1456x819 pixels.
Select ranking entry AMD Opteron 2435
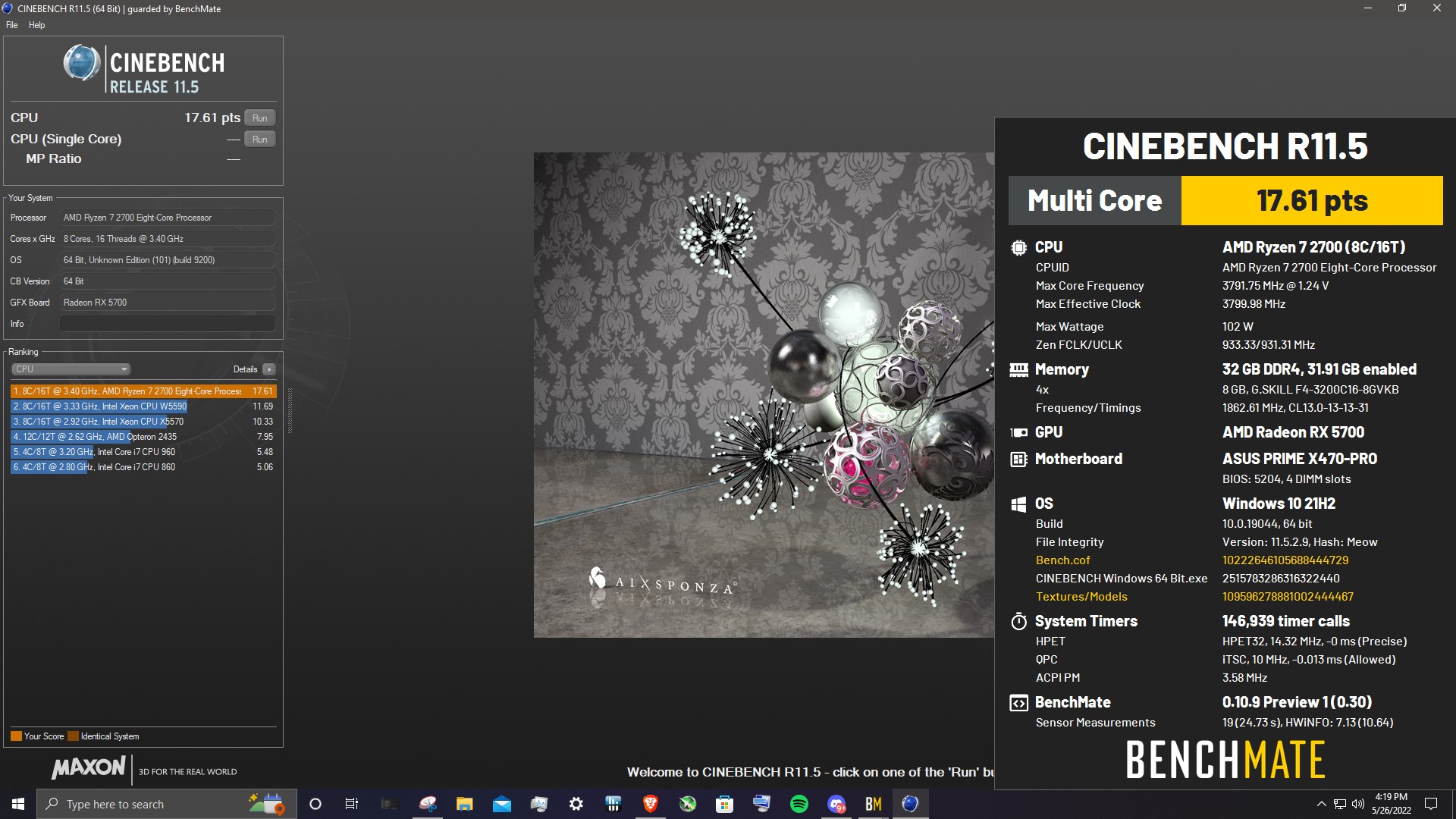click(x=143, y=437)
